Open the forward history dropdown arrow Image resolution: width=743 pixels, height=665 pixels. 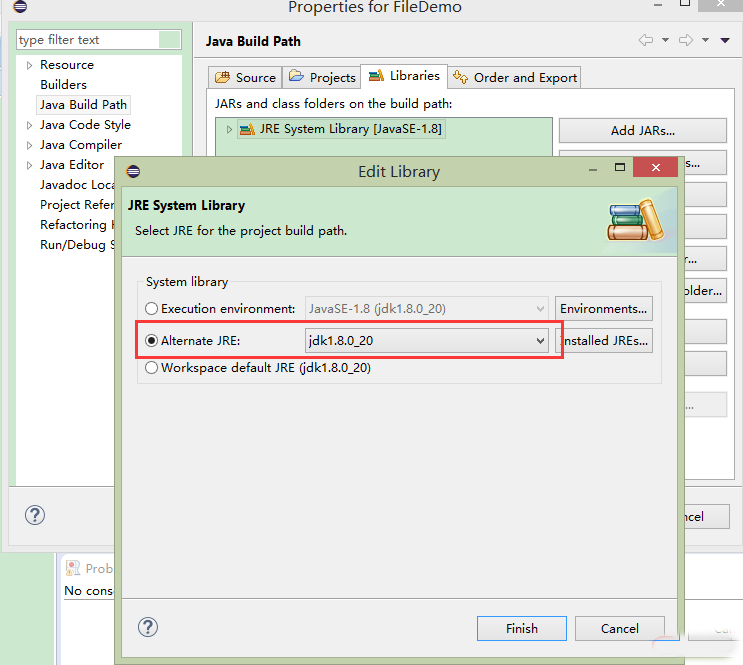coord(706,40)
